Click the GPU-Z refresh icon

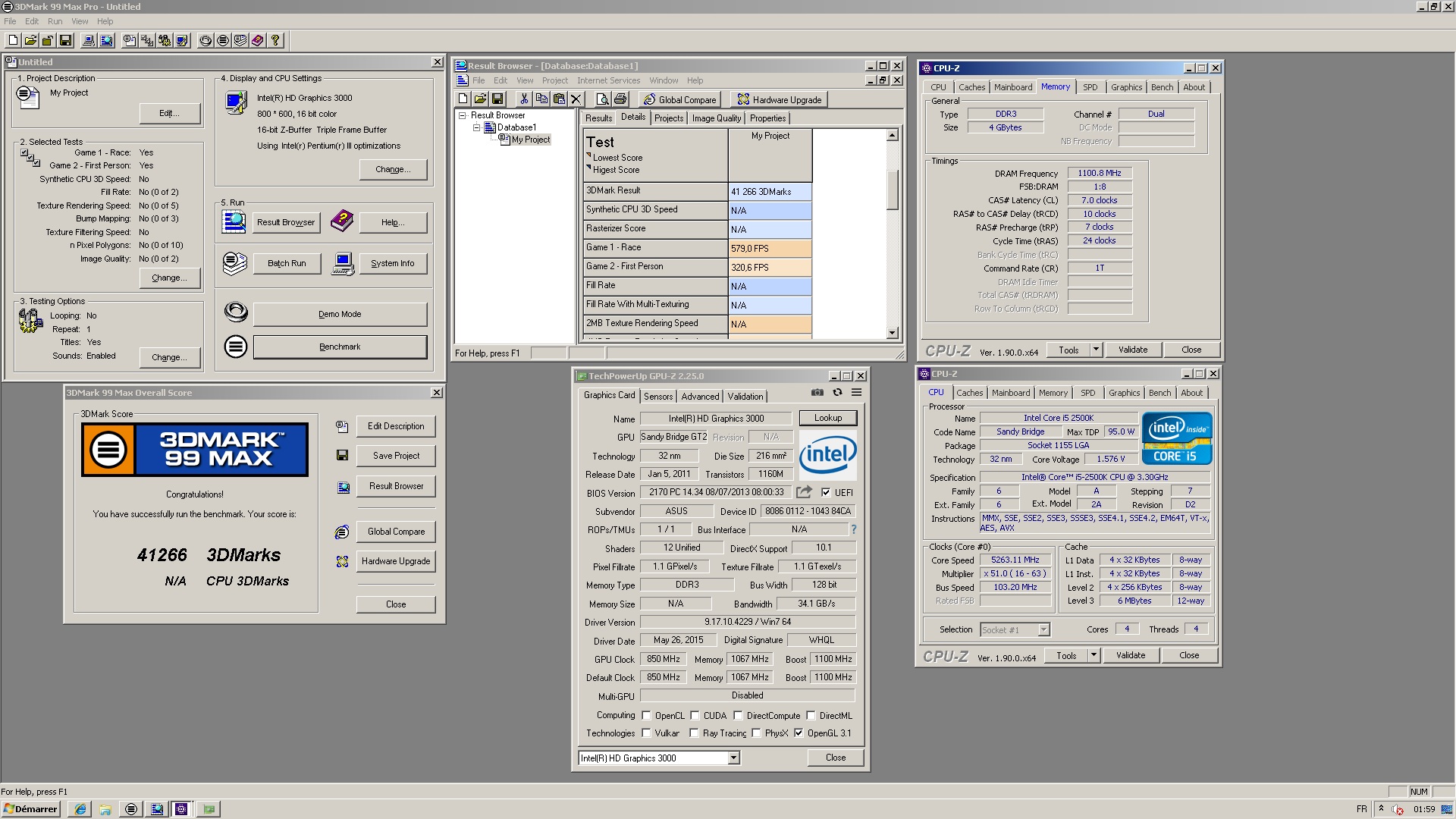(837, 392)
